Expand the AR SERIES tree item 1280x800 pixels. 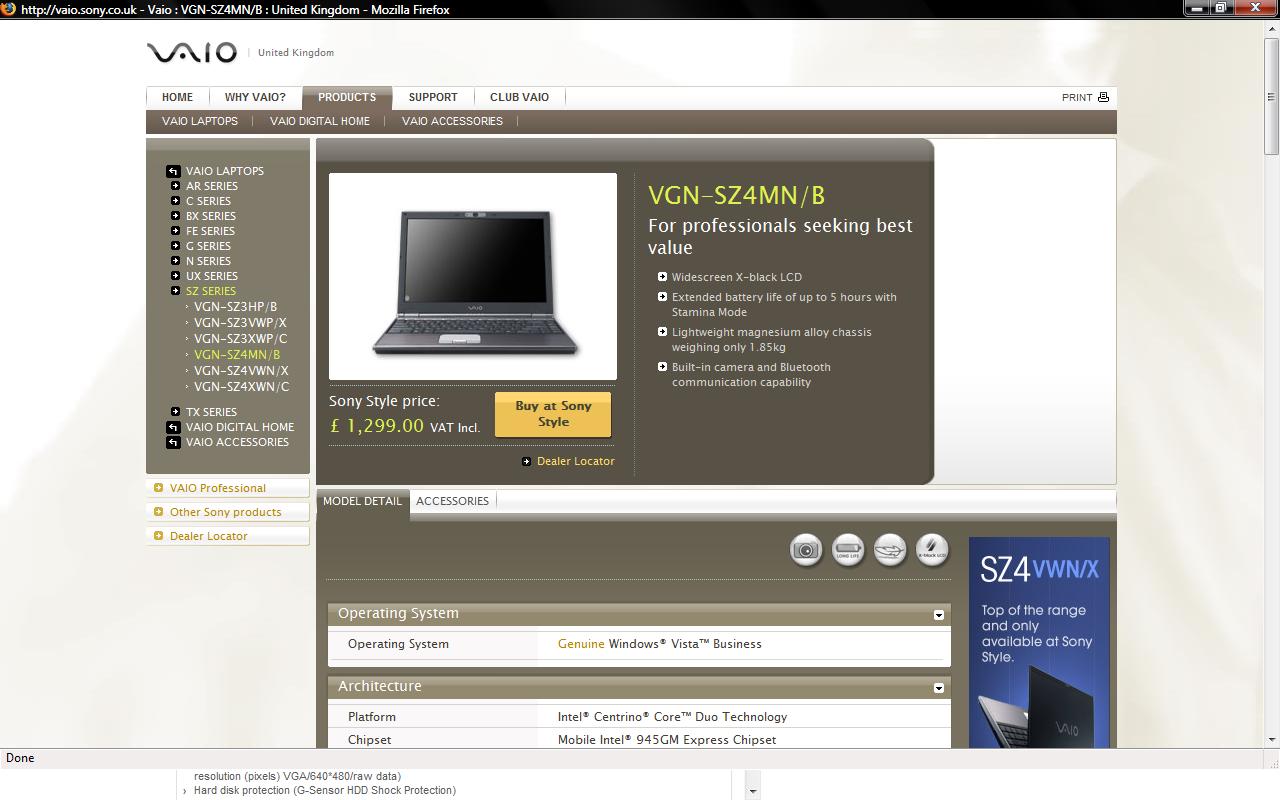[176, 186]
